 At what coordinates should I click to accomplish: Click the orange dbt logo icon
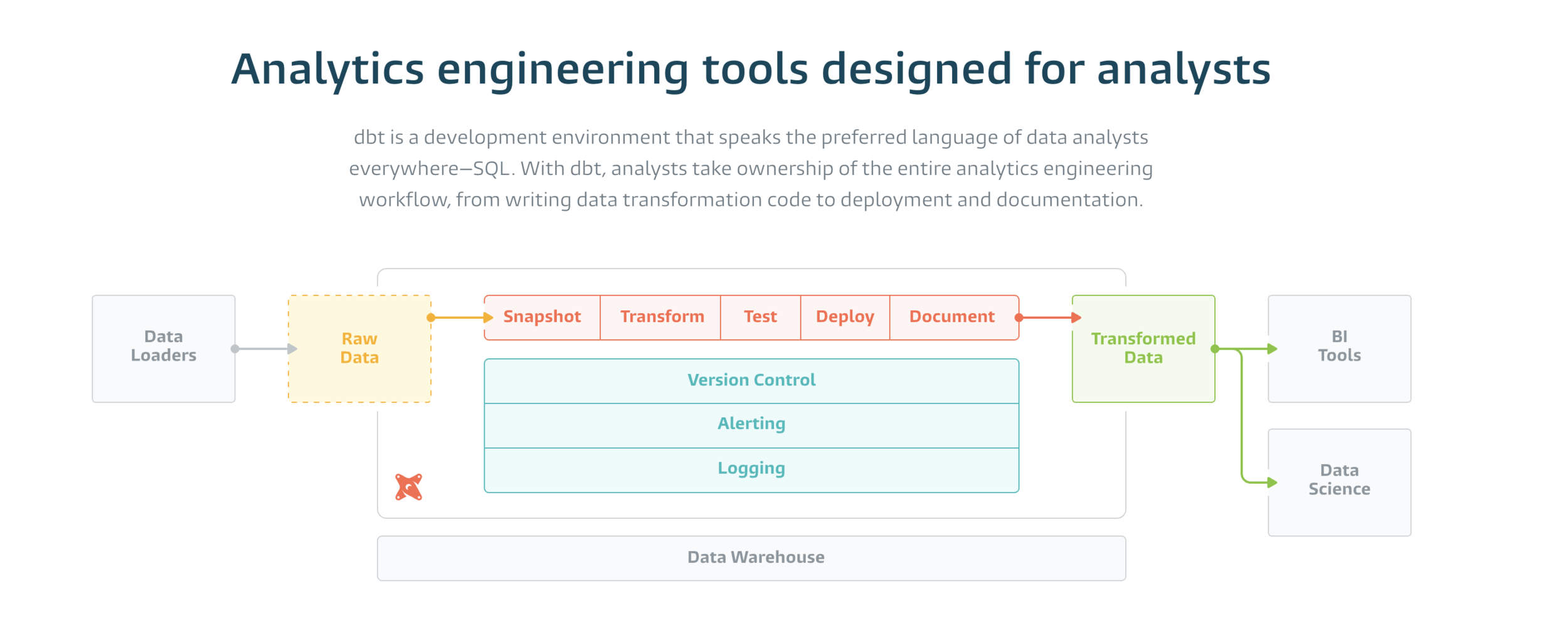pos(408,487)
